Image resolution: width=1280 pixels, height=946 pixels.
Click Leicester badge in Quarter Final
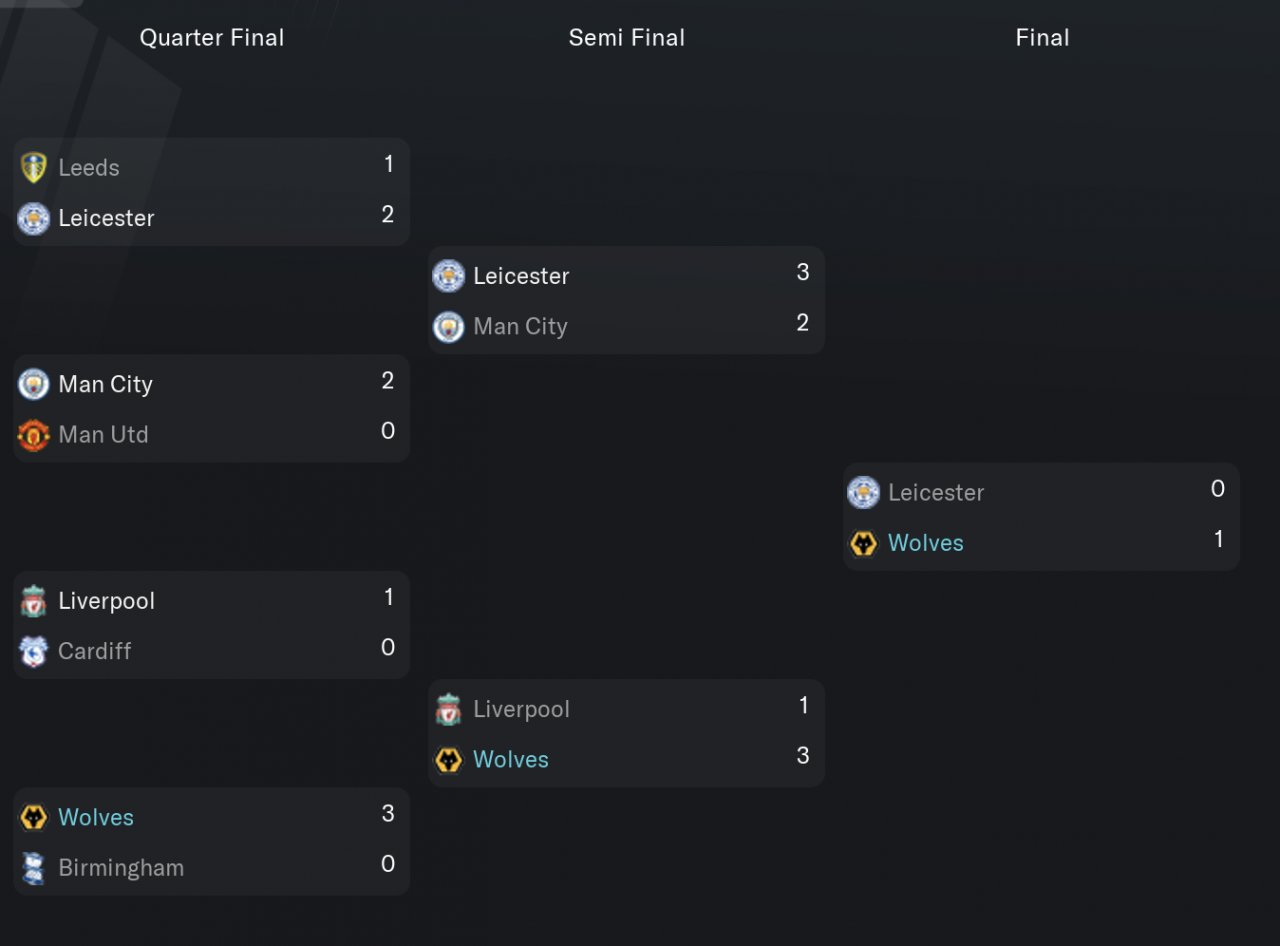(x=34, y=218)
